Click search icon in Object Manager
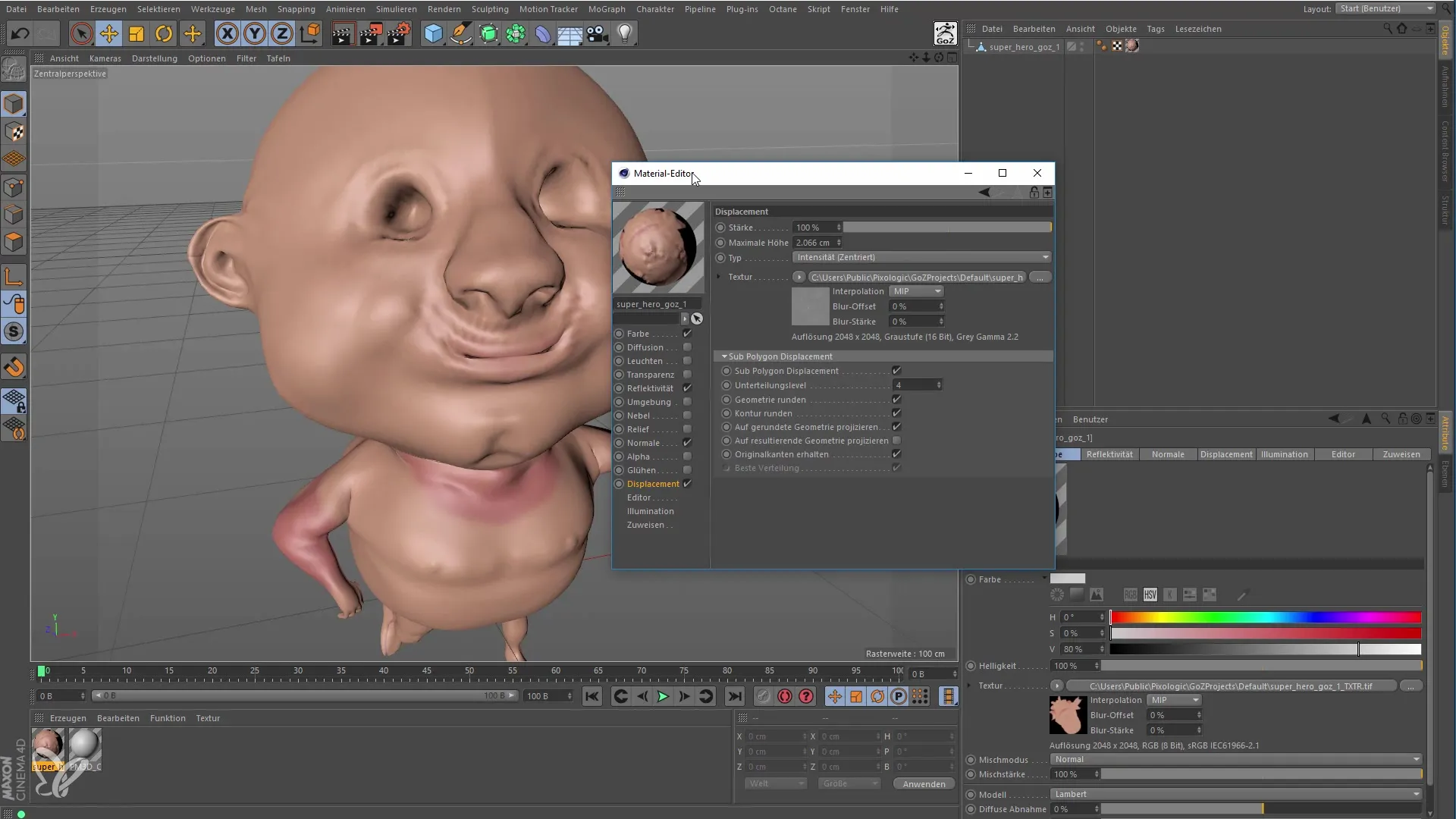 click(1388, 29)
